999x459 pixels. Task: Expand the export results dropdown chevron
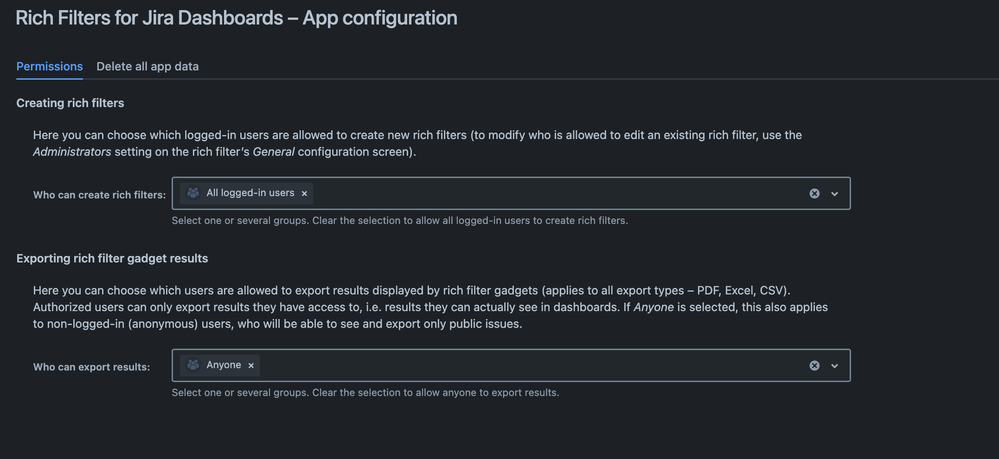click(835, 366)
